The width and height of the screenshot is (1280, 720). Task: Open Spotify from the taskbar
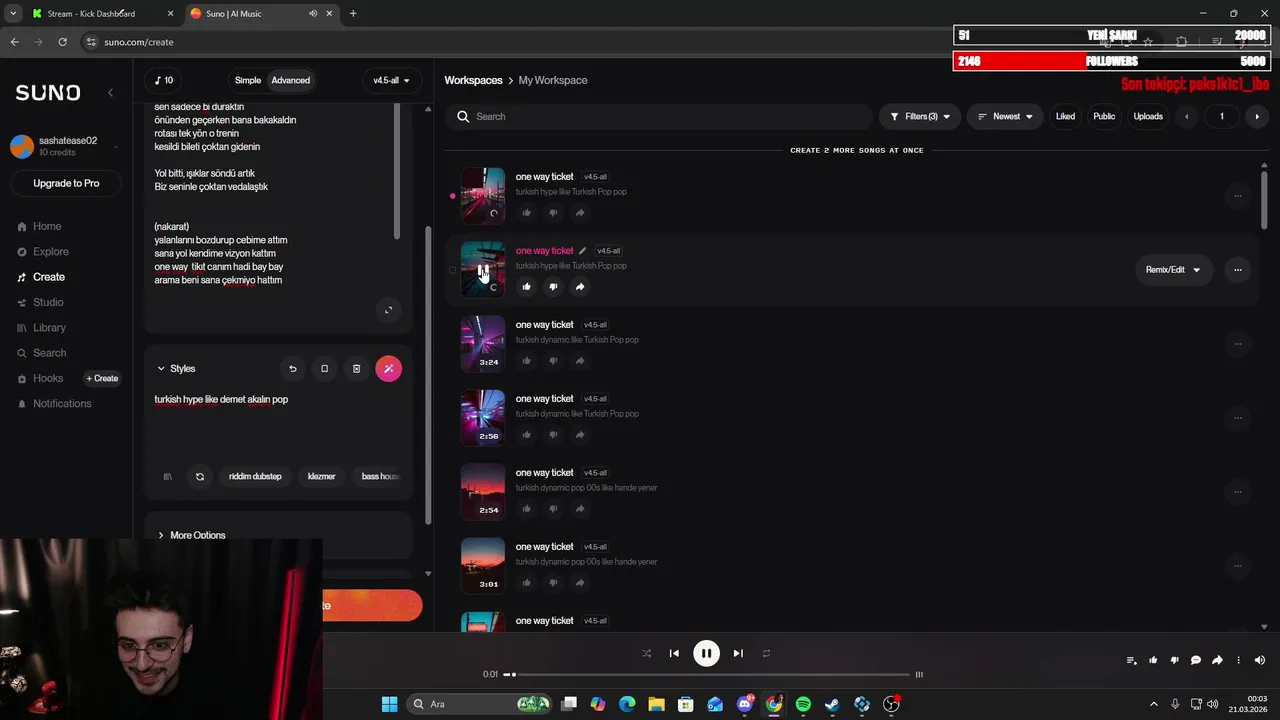(803, 704)
